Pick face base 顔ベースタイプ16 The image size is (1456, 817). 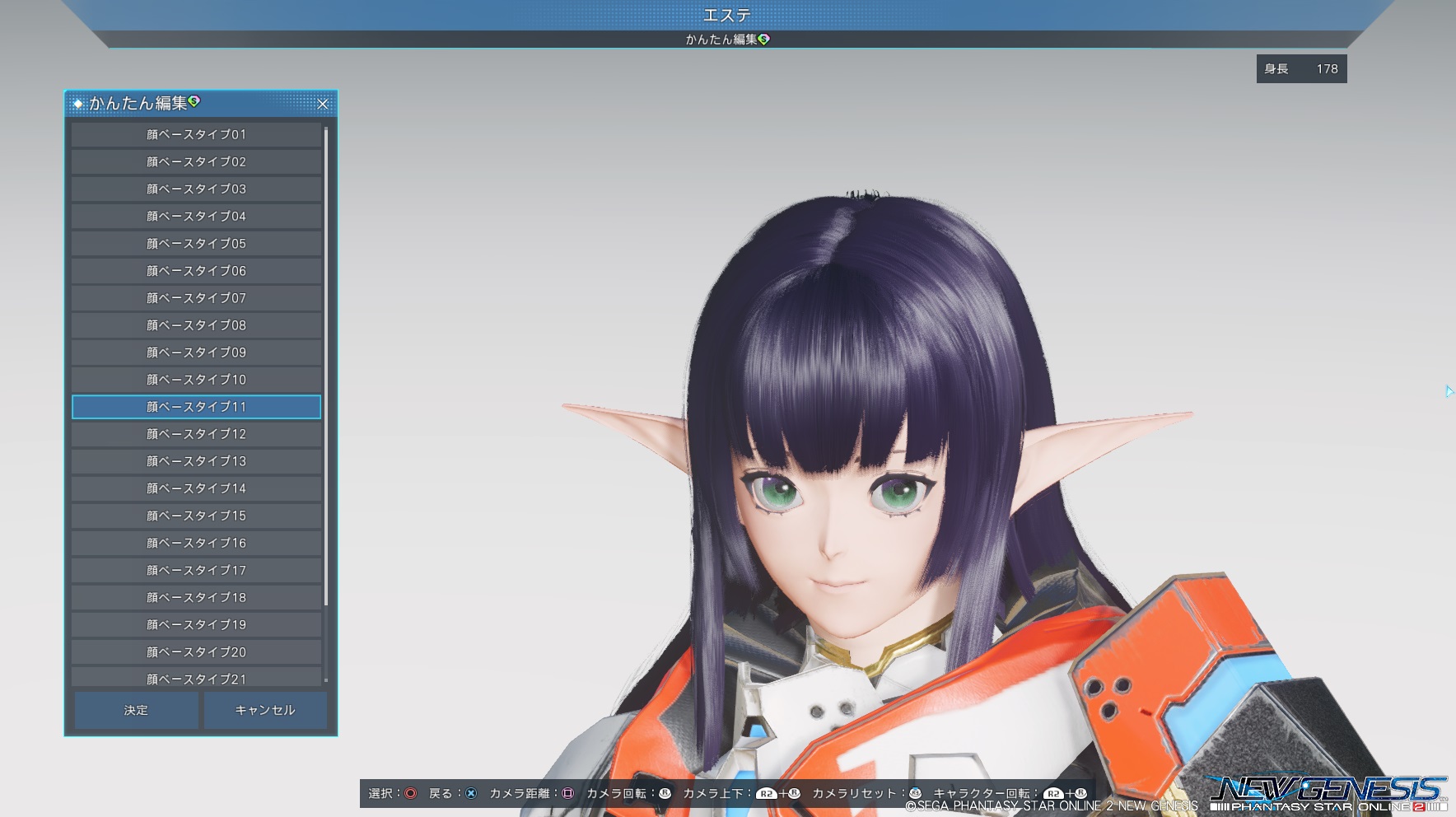pyautogui.click(x=196, y=542)
